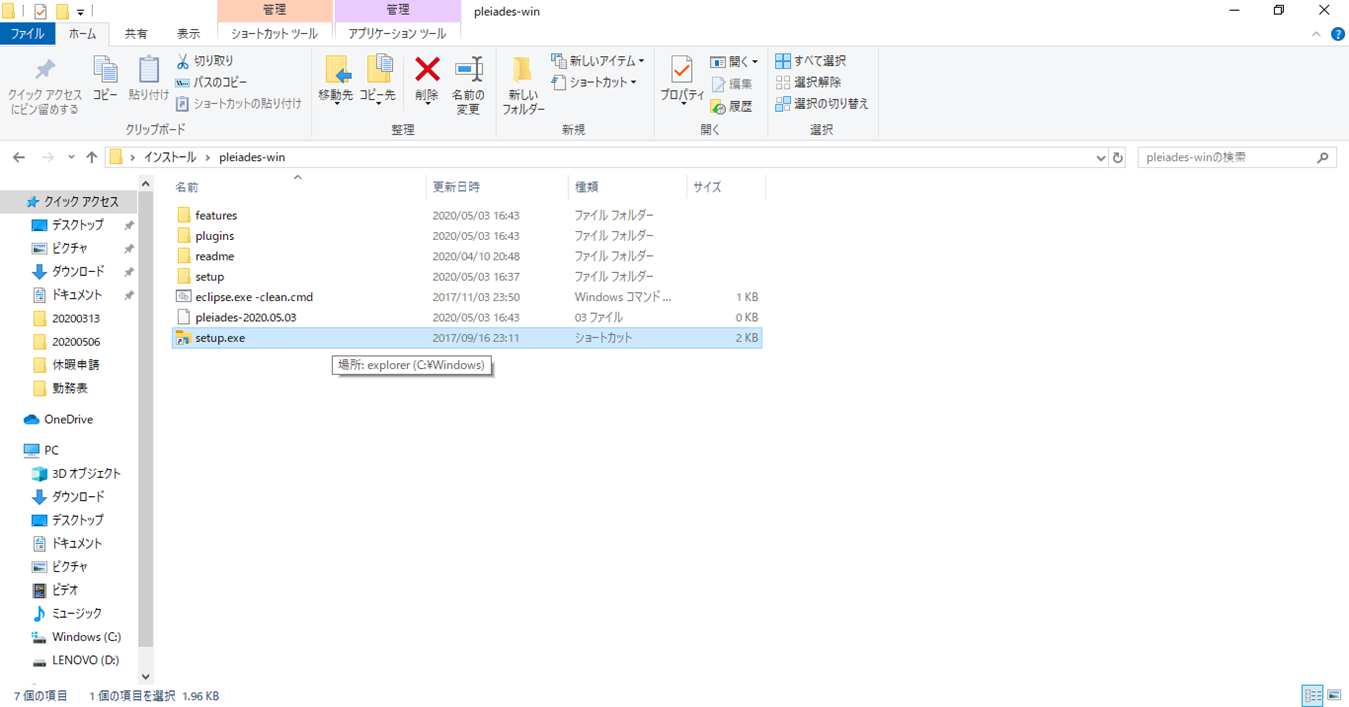Click Paste shortcut (ショートカットの貼り付け)
1349x707 pixels.
click(x=238, y=103)
